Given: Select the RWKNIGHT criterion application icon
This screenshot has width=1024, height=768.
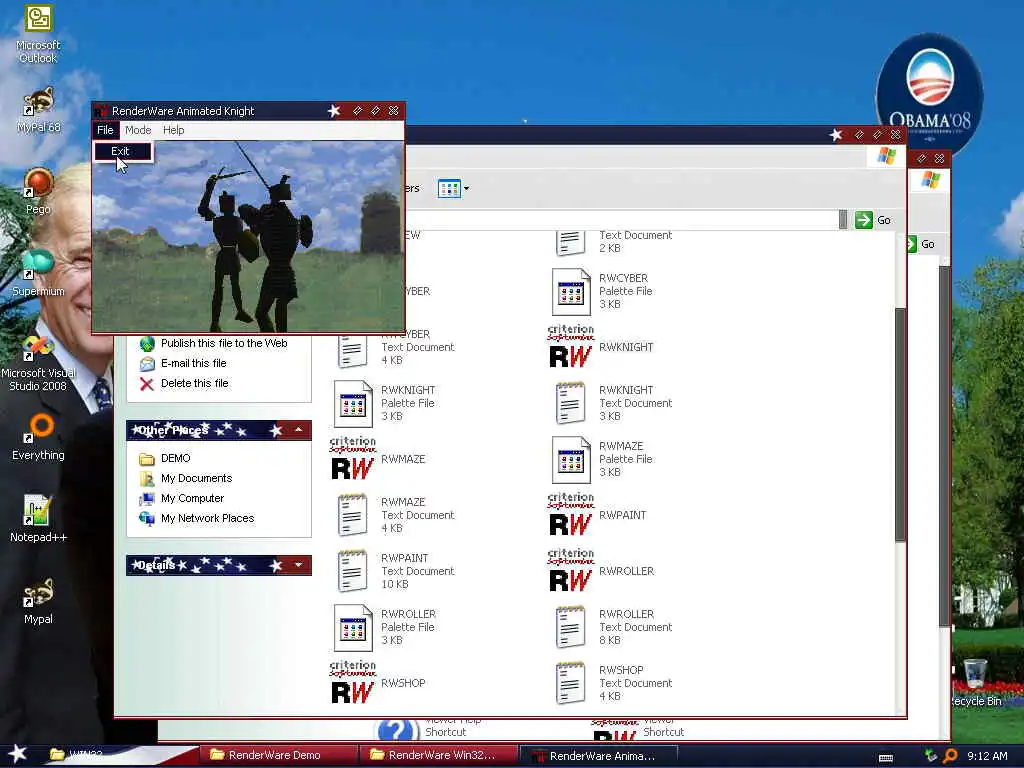Looking at the screenshot, I should (x=571, y=347).
